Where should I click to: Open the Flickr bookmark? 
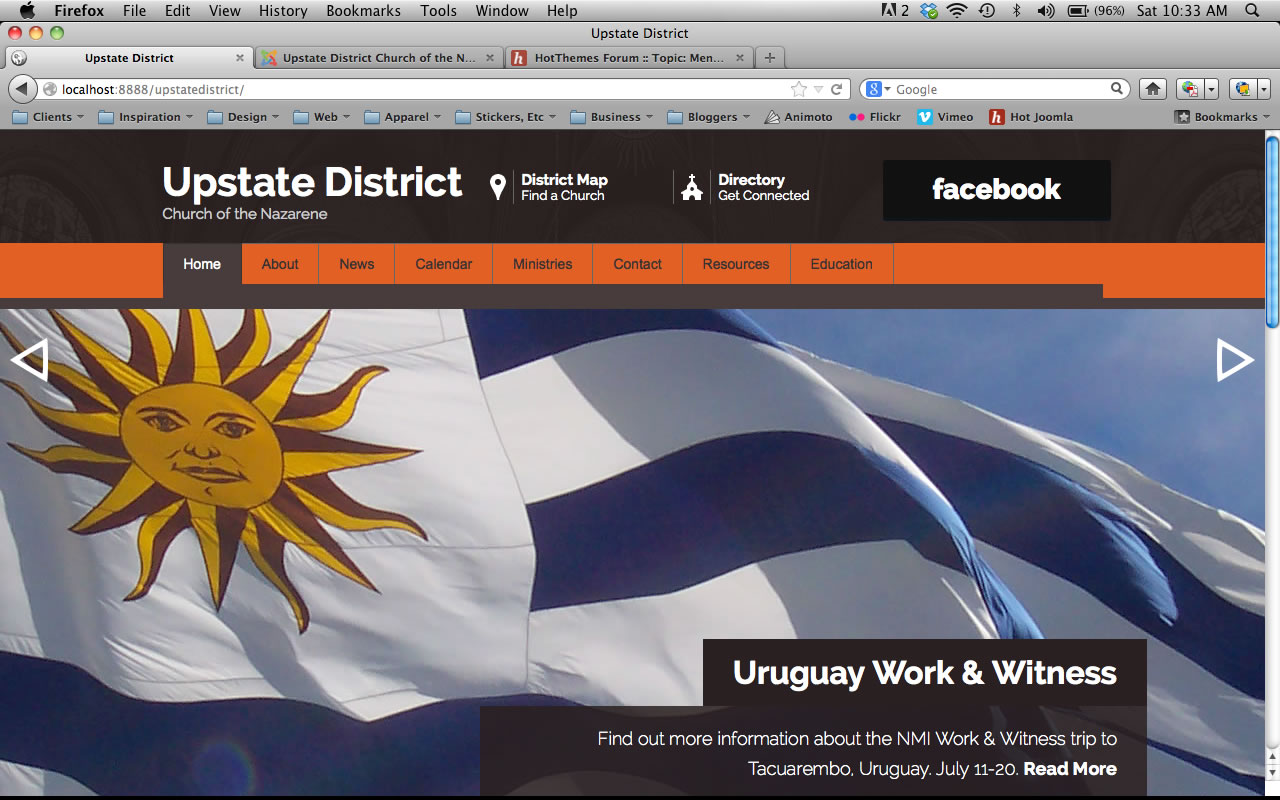click(x=875, y=117)
